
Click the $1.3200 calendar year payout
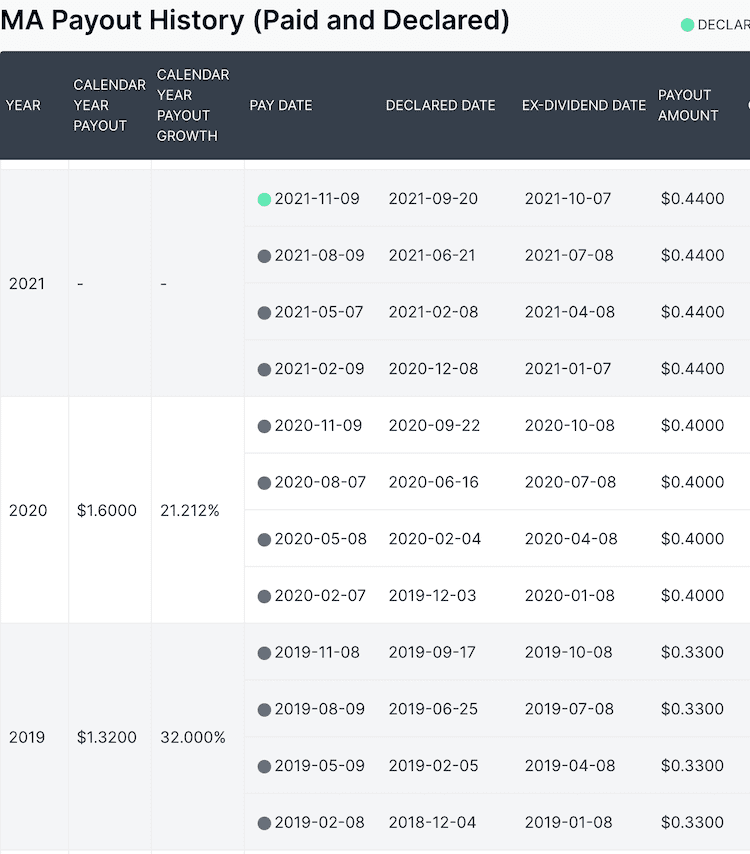(x=107, y=737)
